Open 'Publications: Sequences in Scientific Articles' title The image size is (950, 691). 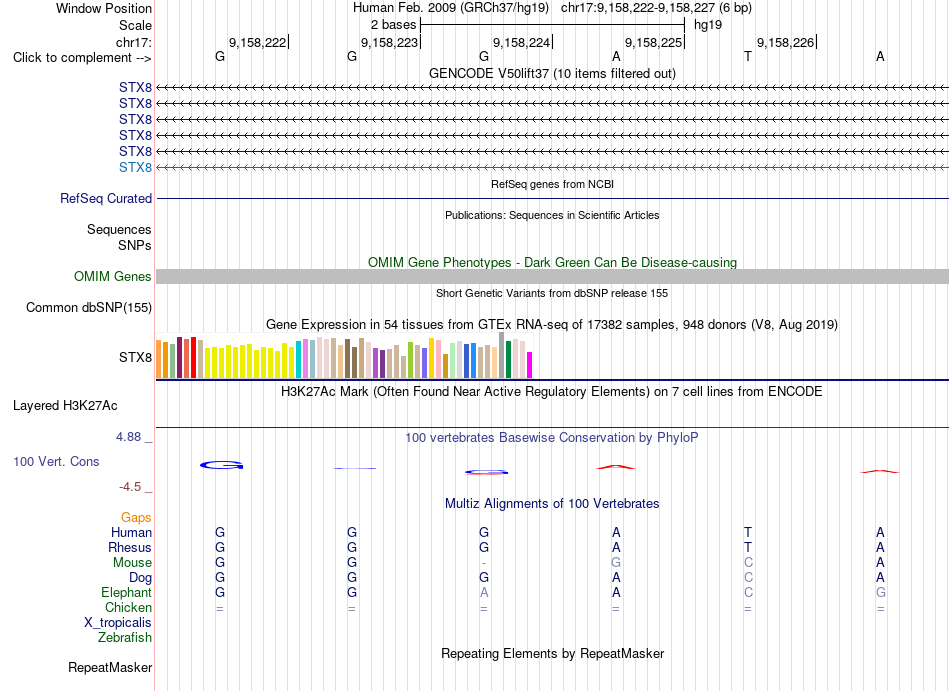click(552, 215)
